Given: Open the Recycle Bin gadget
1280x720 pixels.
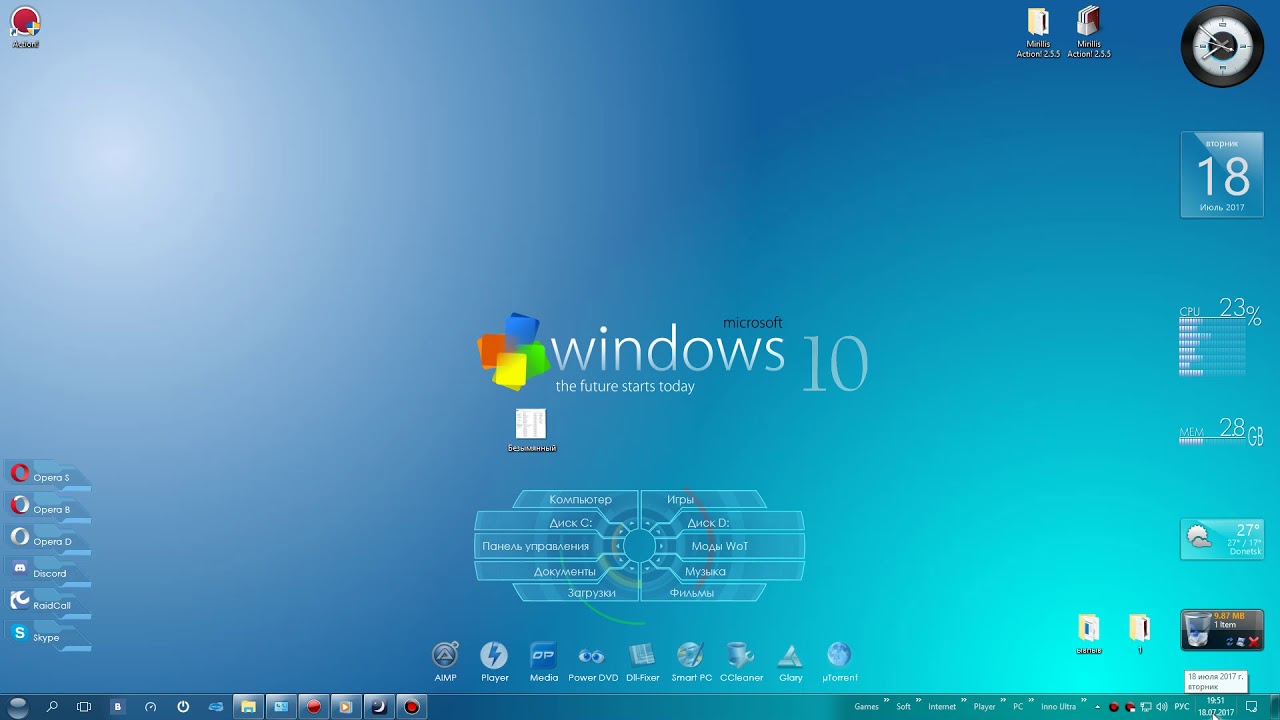Looking at the screenshot, I should tap(1222, 630).
